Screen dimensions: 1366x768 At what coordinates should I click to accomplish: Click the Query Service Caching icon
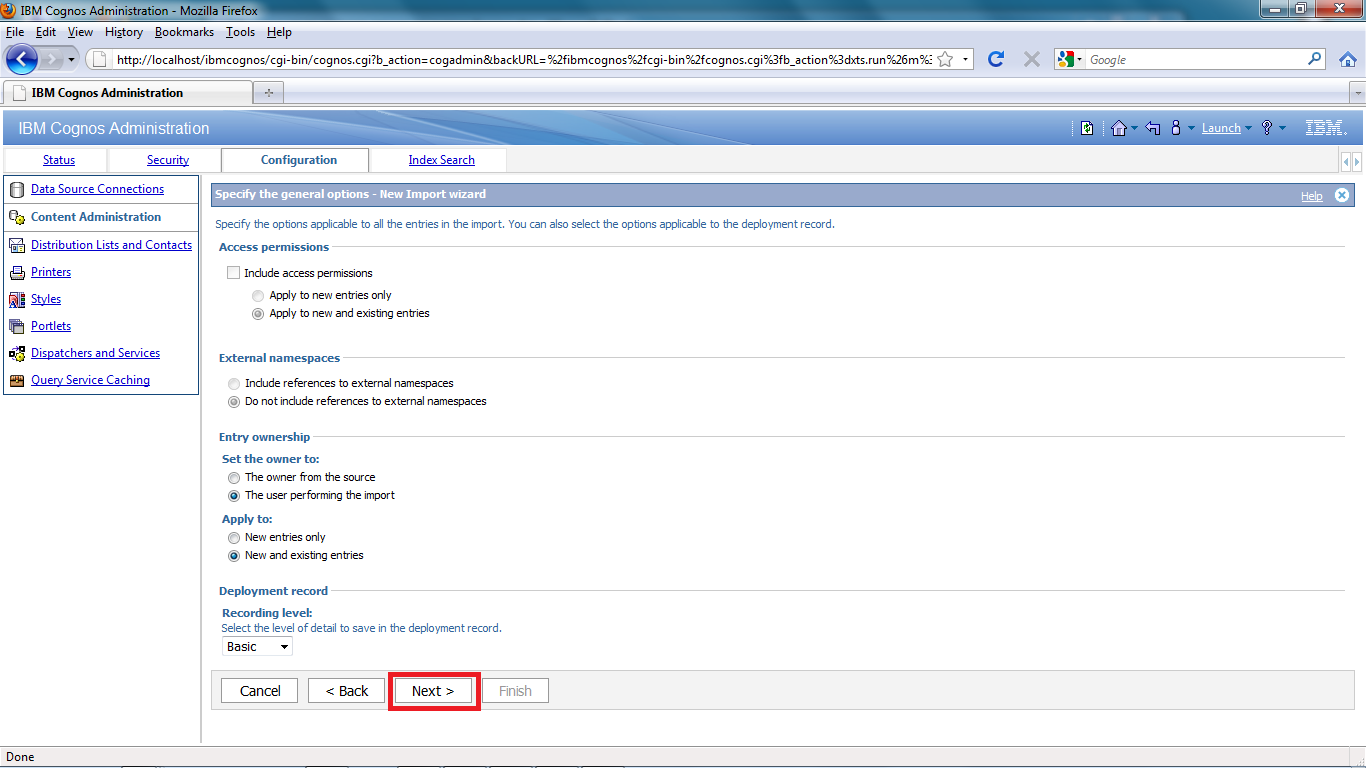point(16,380)
